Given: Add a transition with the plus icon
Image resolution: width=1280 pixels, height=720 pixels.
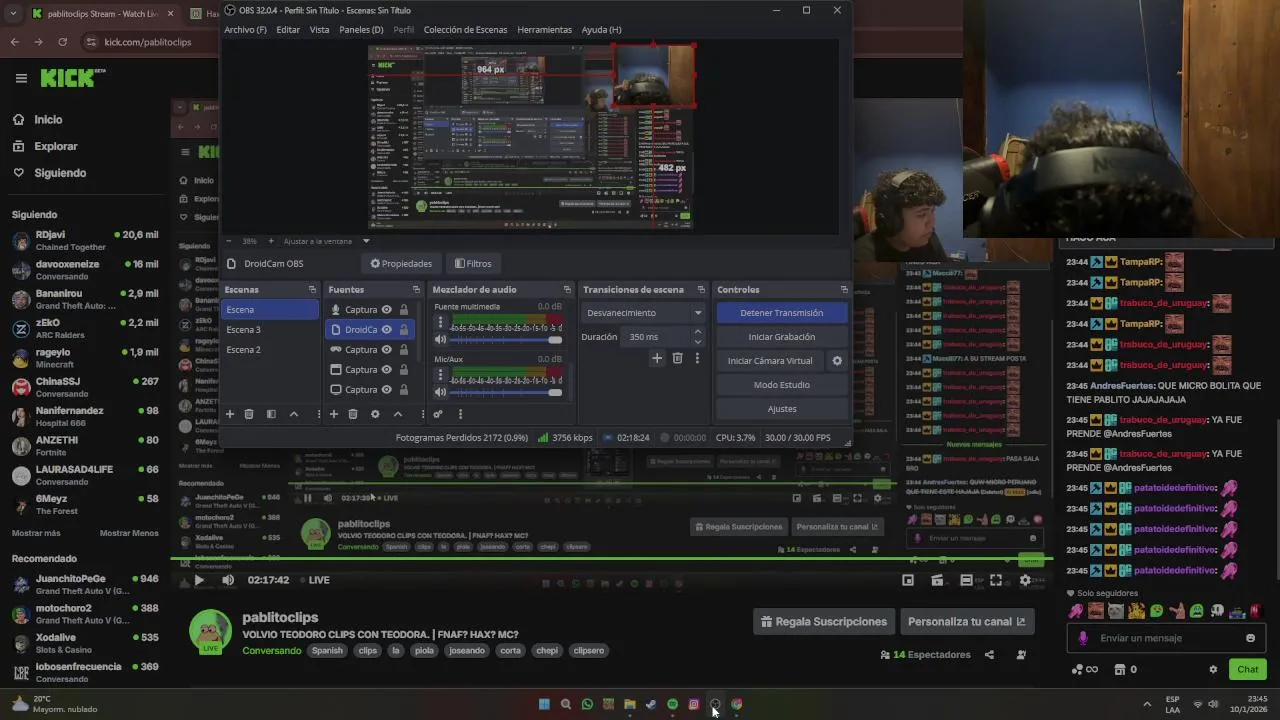Looking at the screenshot, I should (657, 358).
